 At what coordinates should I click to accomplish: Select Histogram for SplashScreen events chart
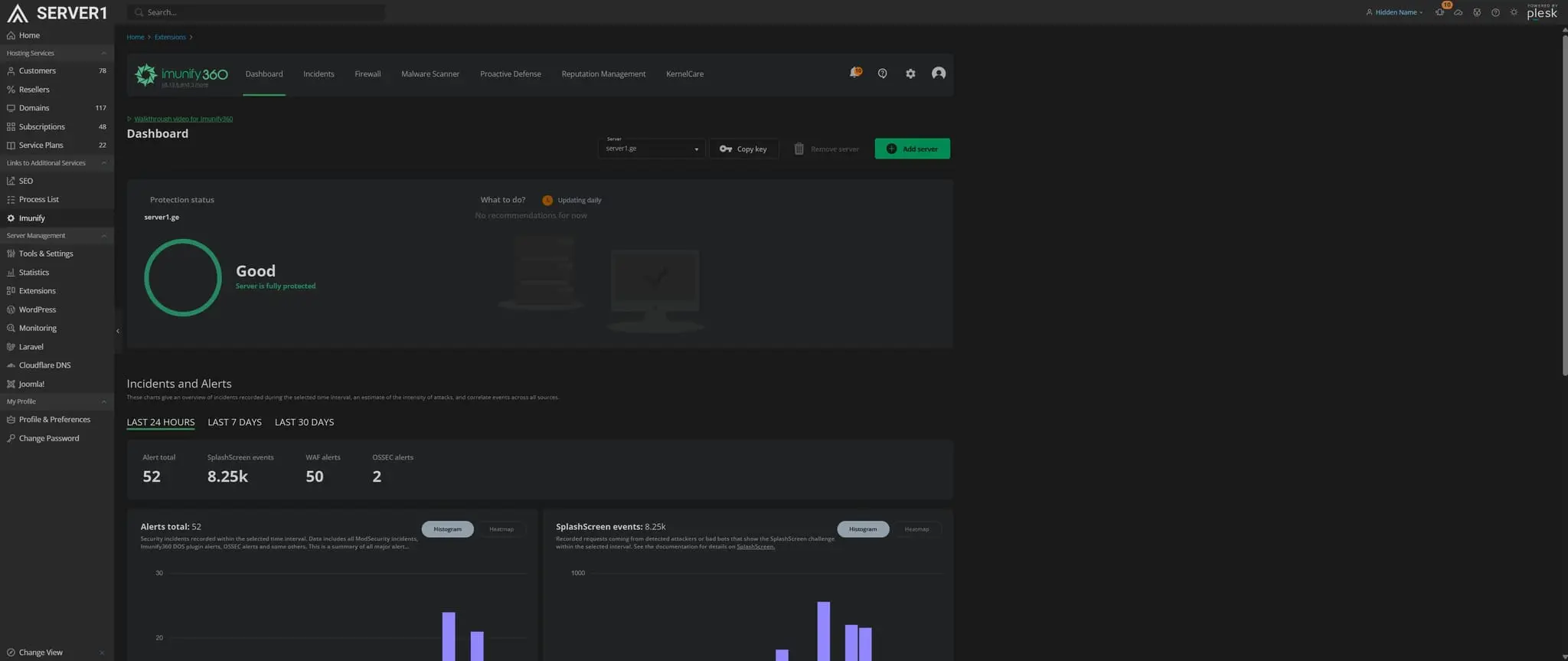click(863, 529)
